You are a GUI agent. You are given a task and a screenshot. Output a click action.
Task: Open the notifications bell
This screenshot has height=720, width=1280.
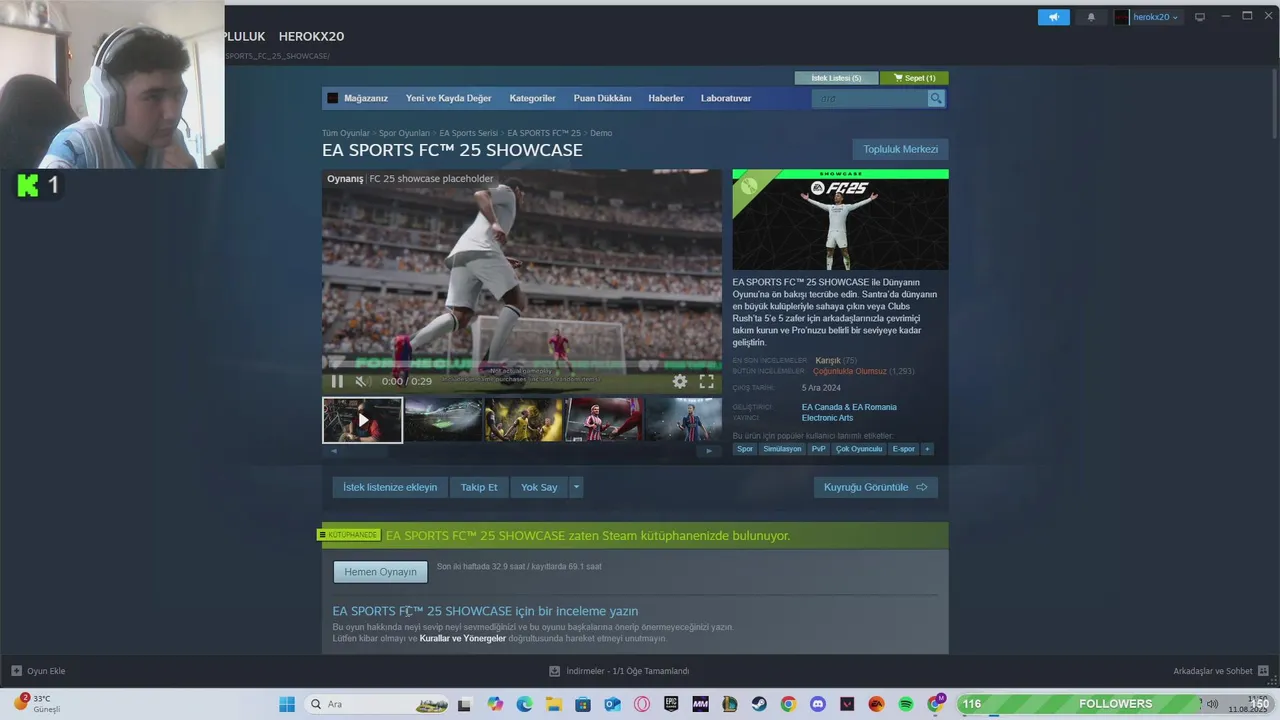click(x=1091, y=17)
